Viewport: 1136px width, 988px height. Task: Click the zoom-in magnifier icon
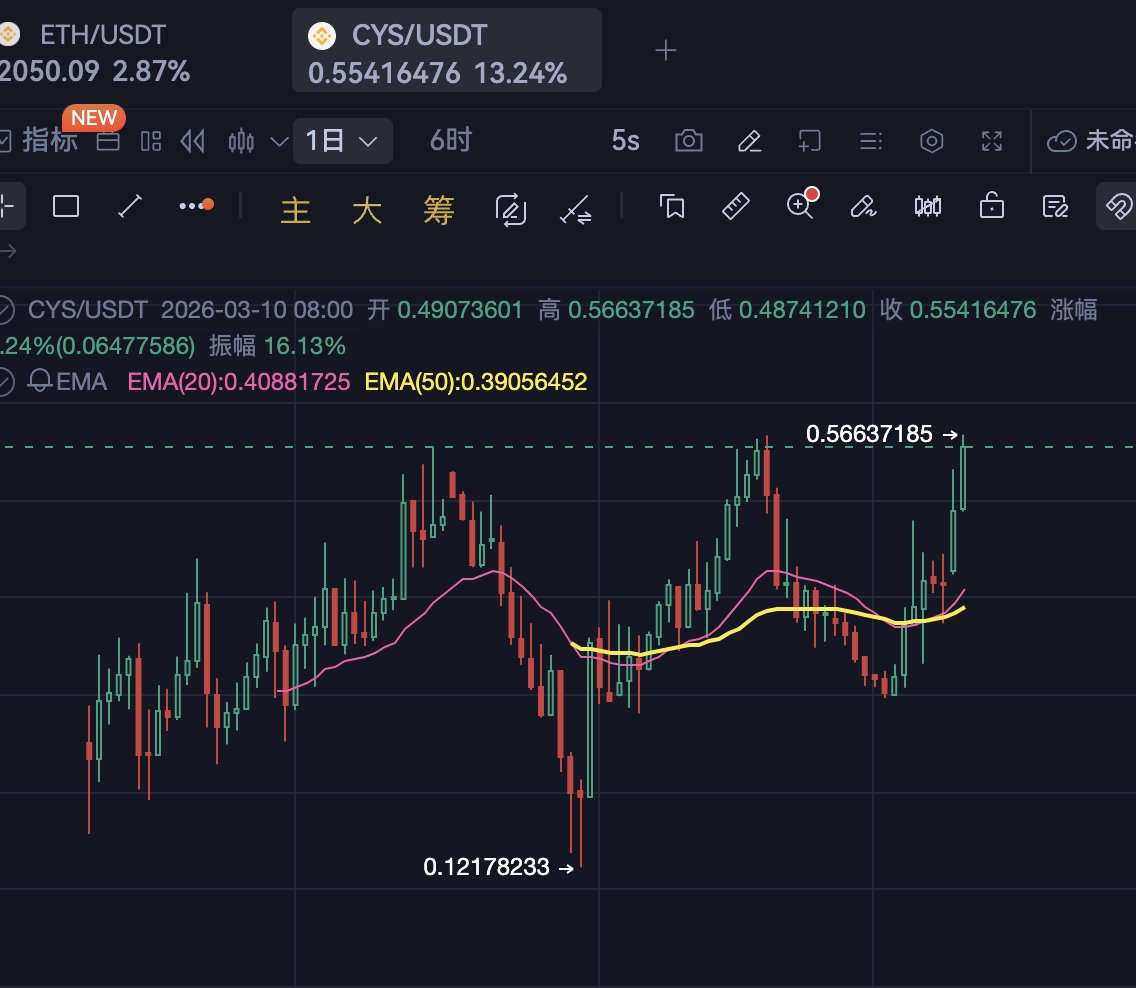[x=801, y=204]
